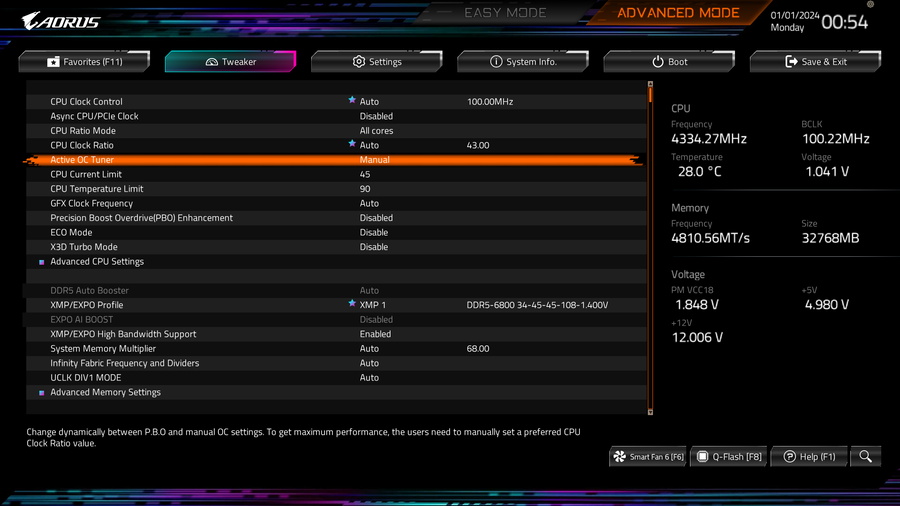Change the ECO Mode Disable value
Image resolution: width=900 pixels, height=506 pixels.
(374, 232)
